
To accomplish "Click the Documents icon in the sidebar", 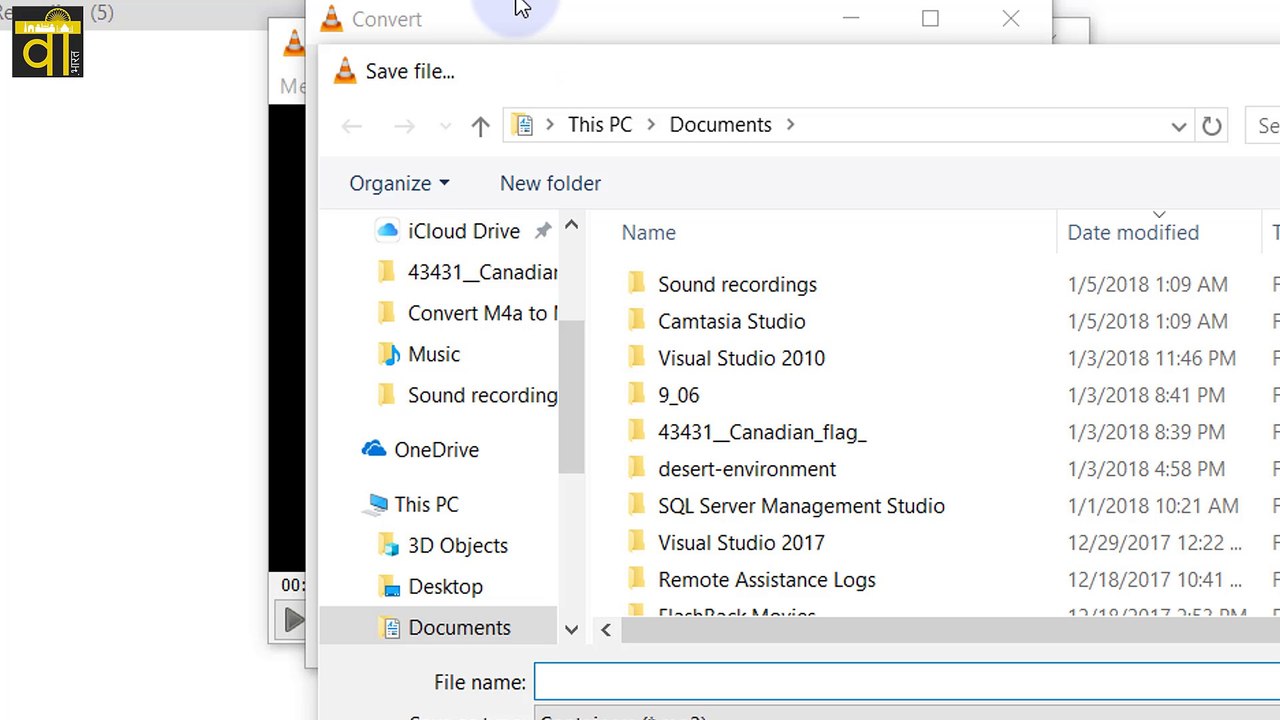I will (390, 628).
